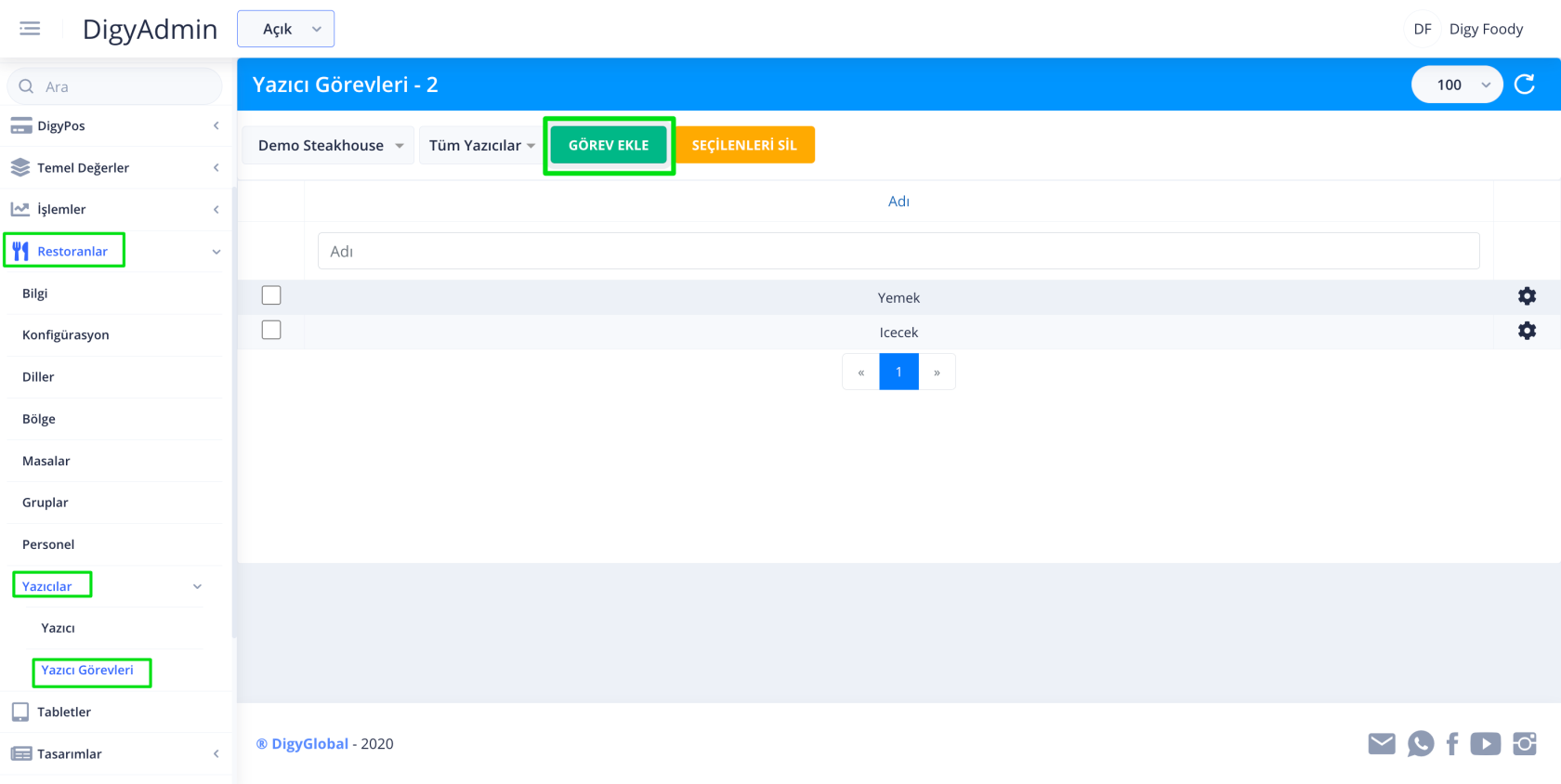Expand the DigyPos sidebar menu
Image resolution: width=1561 pixels, height=784 pixels.
(x=115, y=125)
